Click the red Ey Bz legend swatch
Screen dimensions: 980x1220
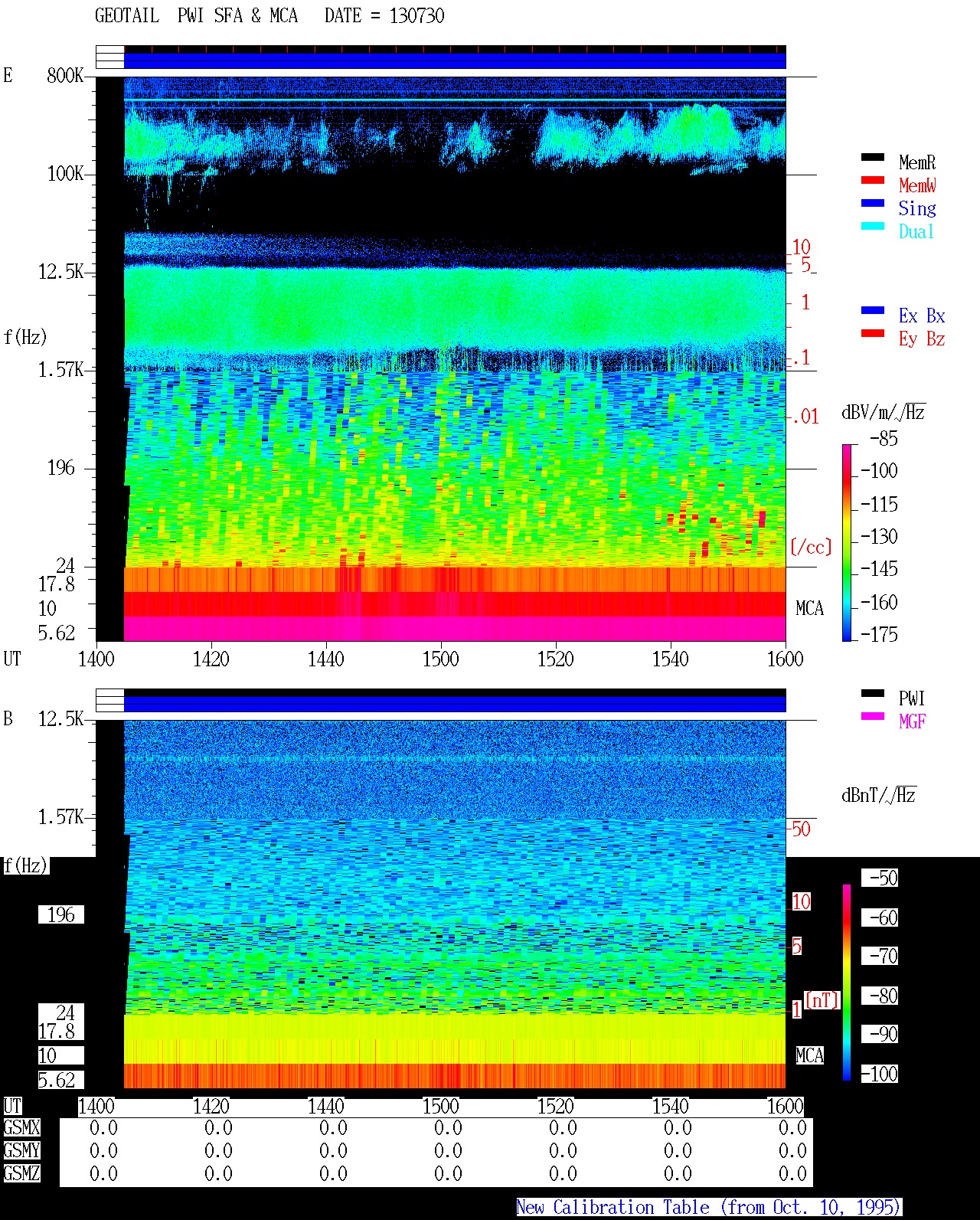coord(873,334)
